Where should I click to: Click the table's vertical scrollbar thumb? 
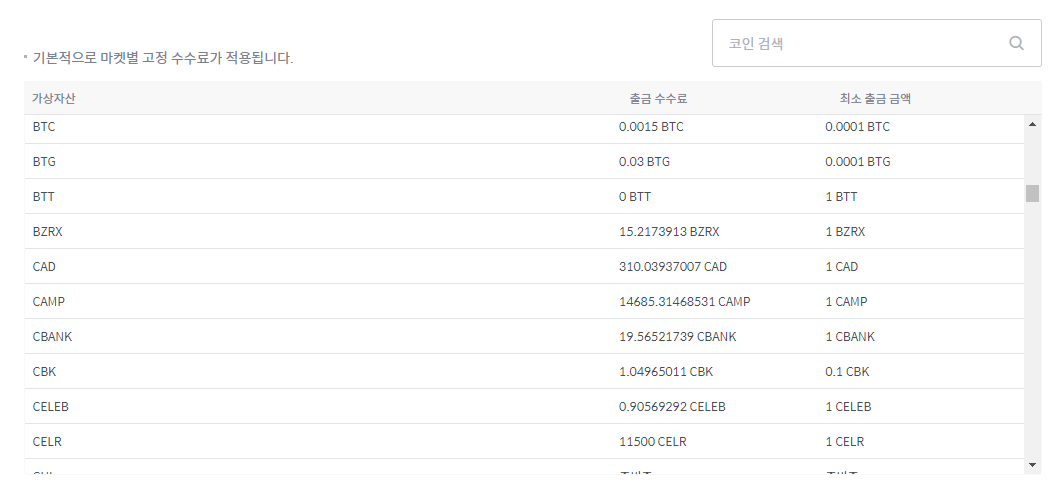[1032, 193]
